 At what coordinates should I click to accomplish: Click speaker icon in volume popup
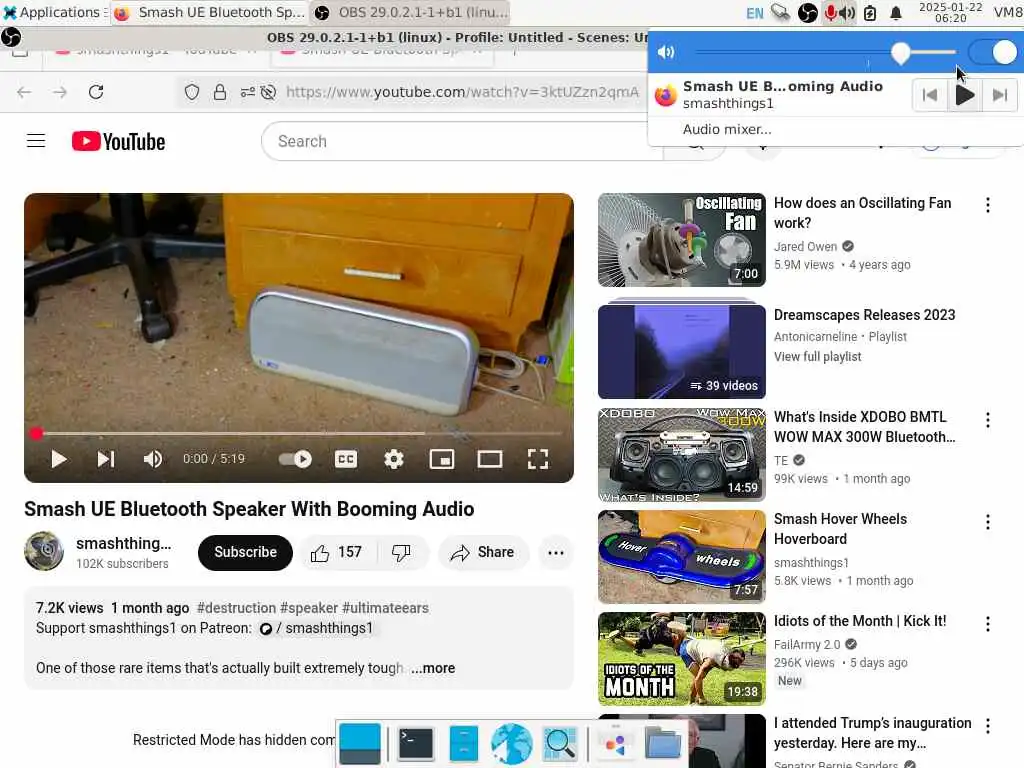tap(665, 52)
